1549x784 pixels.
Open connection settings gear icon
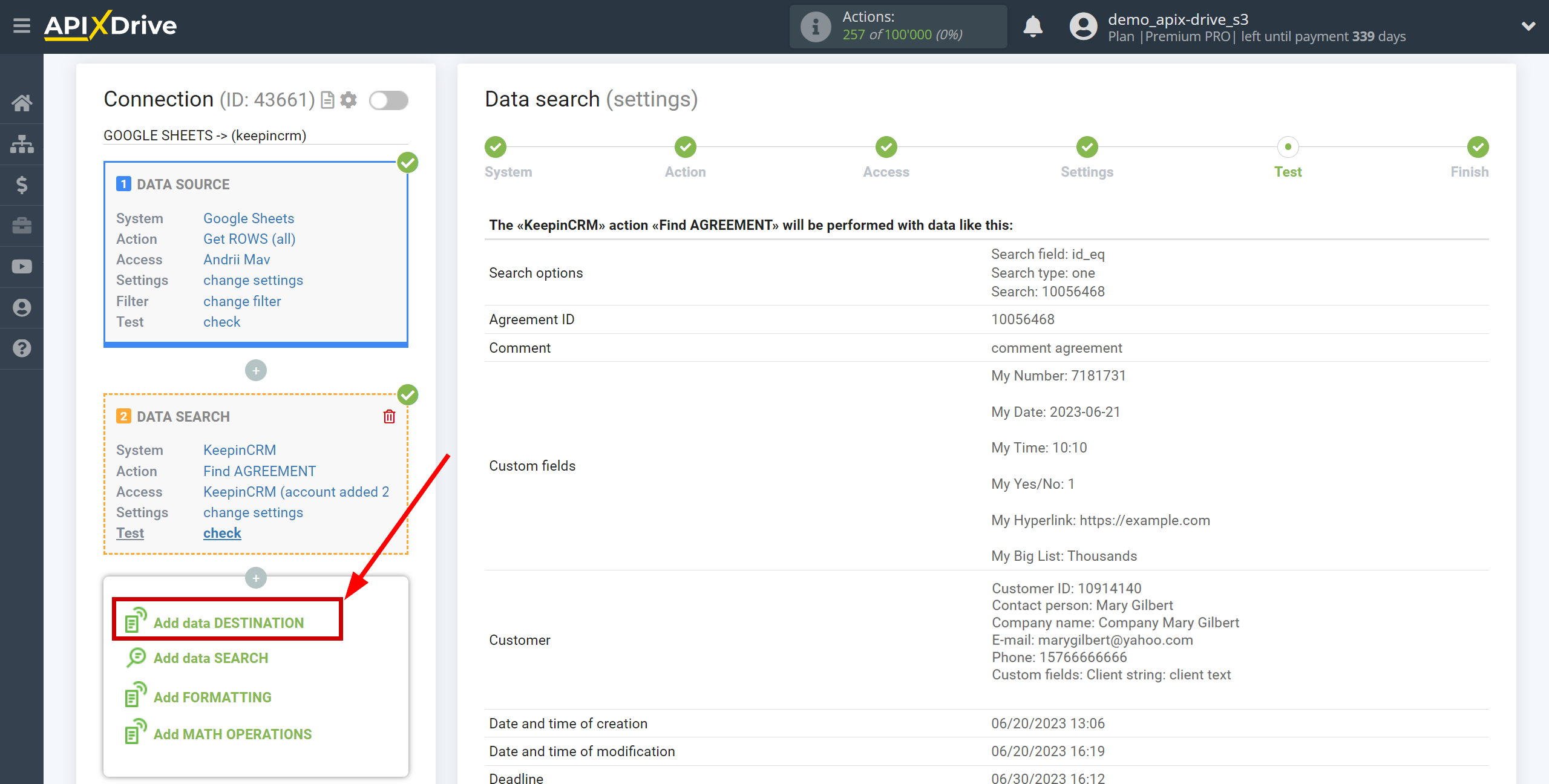(x=349, y=100)
